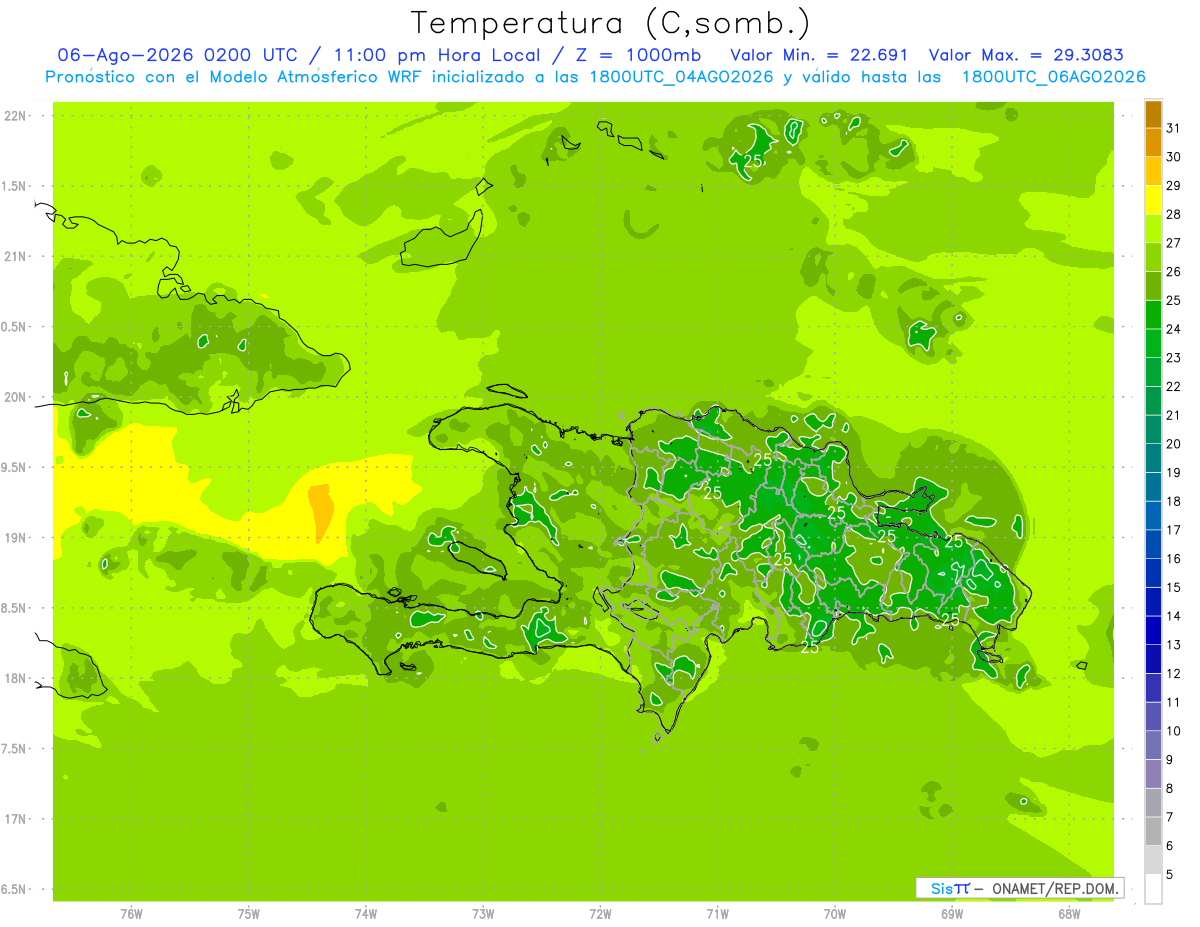
Task: Click the '10' value on the colorbar
Action: click(1174, 731)
